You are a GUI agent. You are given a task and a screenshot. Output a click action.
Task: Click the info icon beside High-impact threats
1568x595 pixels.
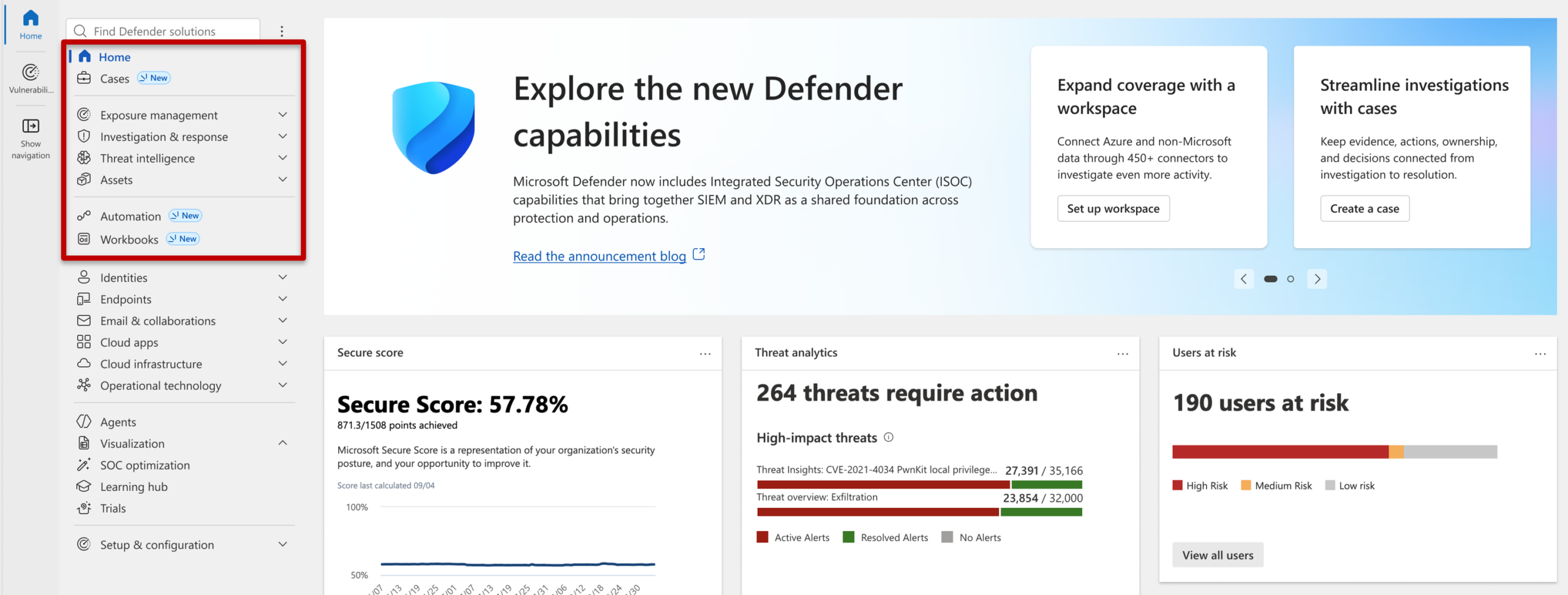(x=889, y=437)
